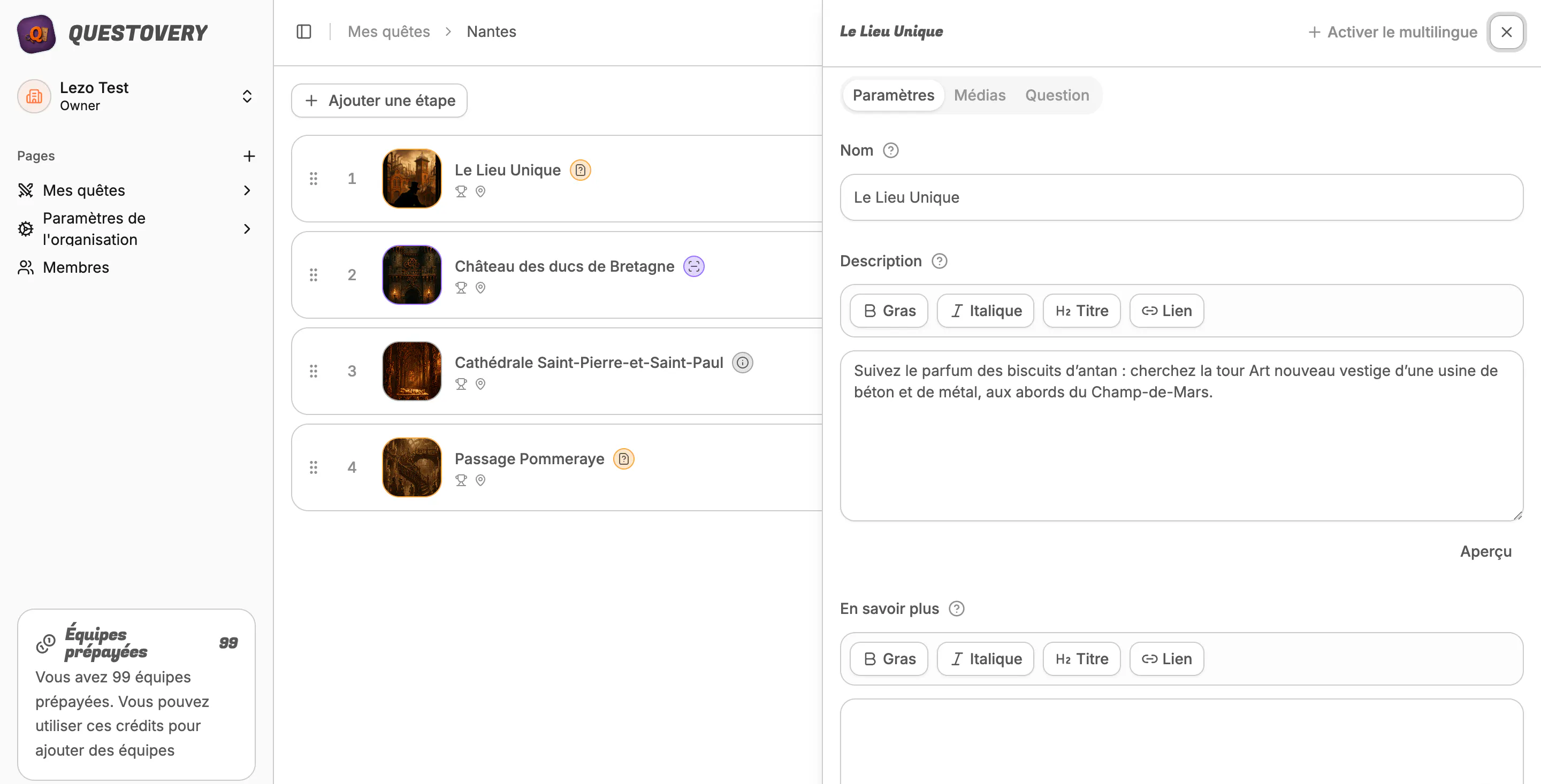This screenshot has height=784, width=1541.
Task: Click the location pin under Passage Pommeraye
Action: click(x=480, y=481)
